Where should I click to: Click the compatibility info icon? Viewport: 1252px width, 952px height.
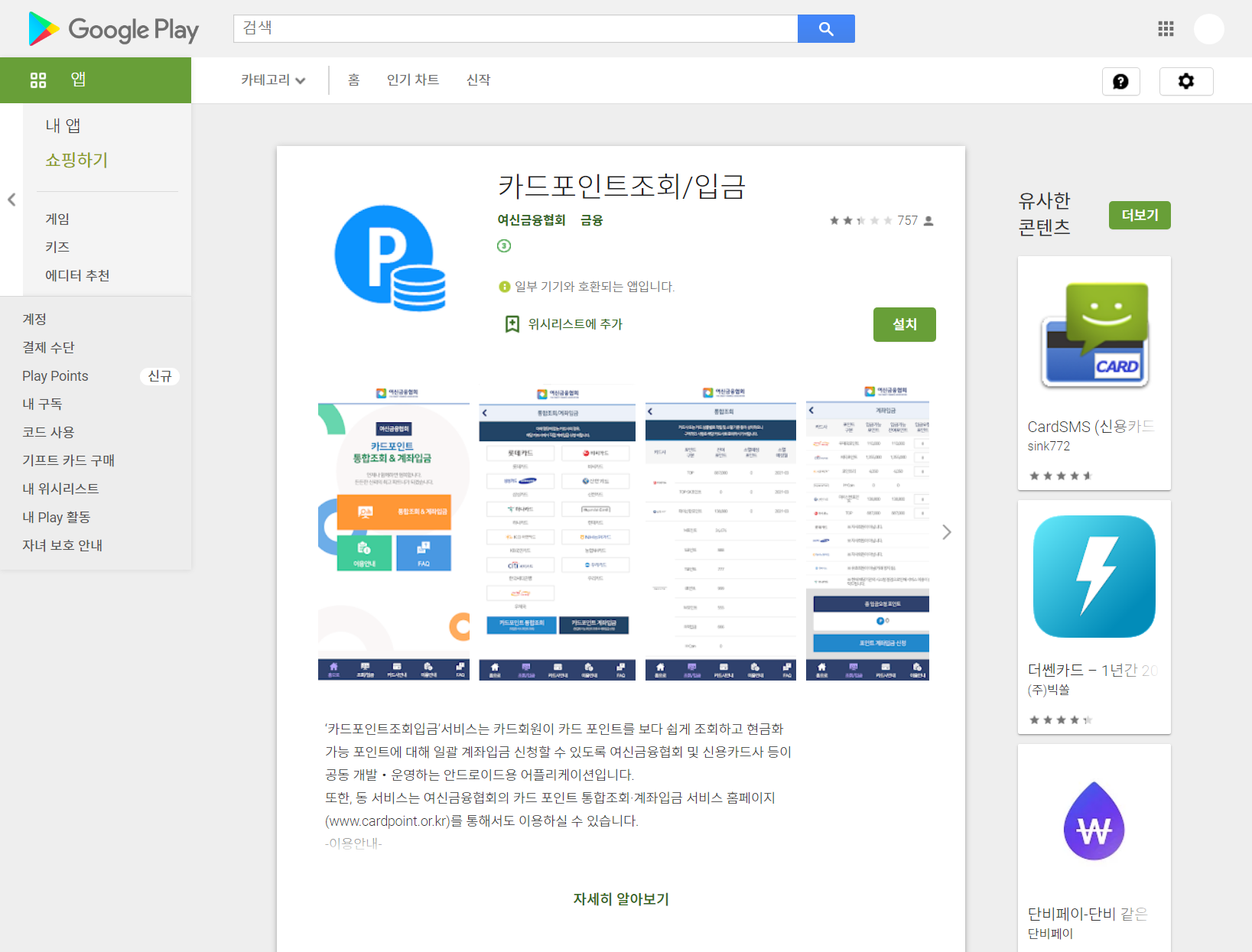click(x=504, y=287)
